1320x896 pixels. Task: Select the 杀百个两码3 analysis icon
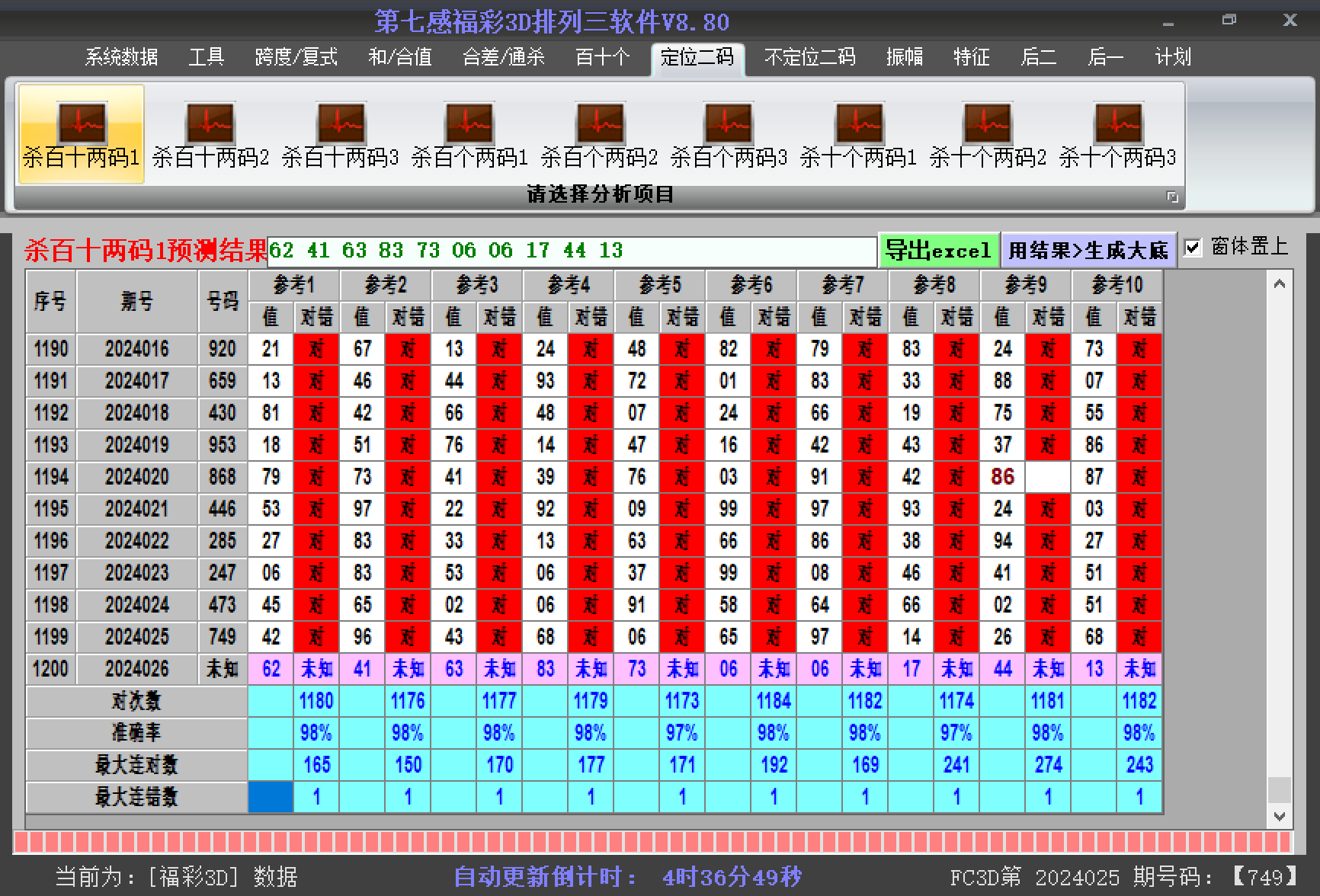[x=729, y=134]
